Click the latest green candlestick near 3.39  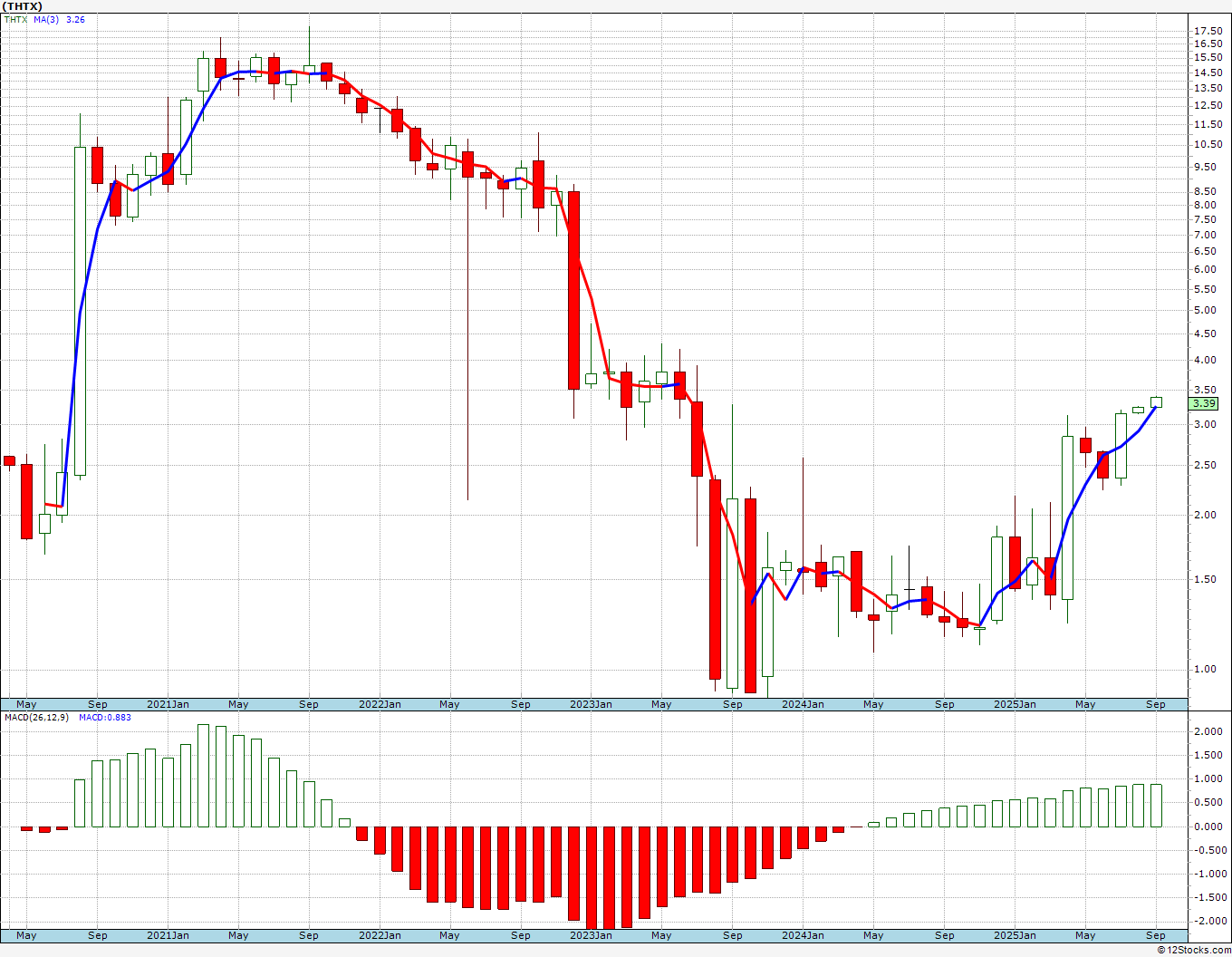point(1156,402)
